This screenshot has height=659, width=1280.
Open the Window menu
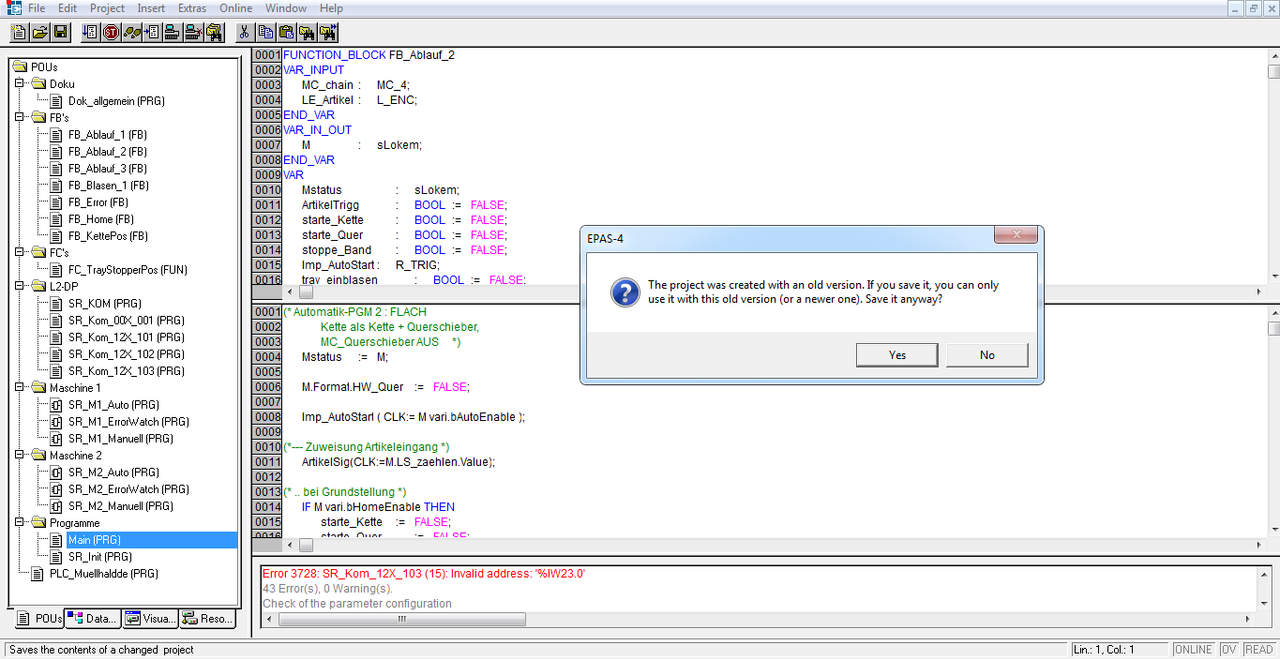(x=284, y=8)
